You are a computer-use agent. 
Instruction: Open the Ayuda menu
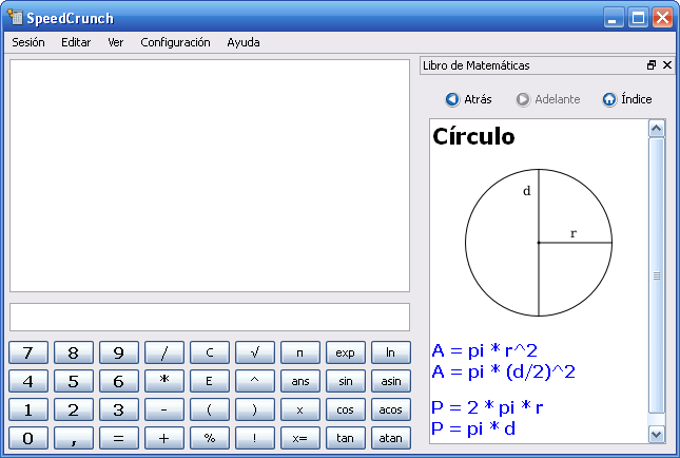[243, 43]
